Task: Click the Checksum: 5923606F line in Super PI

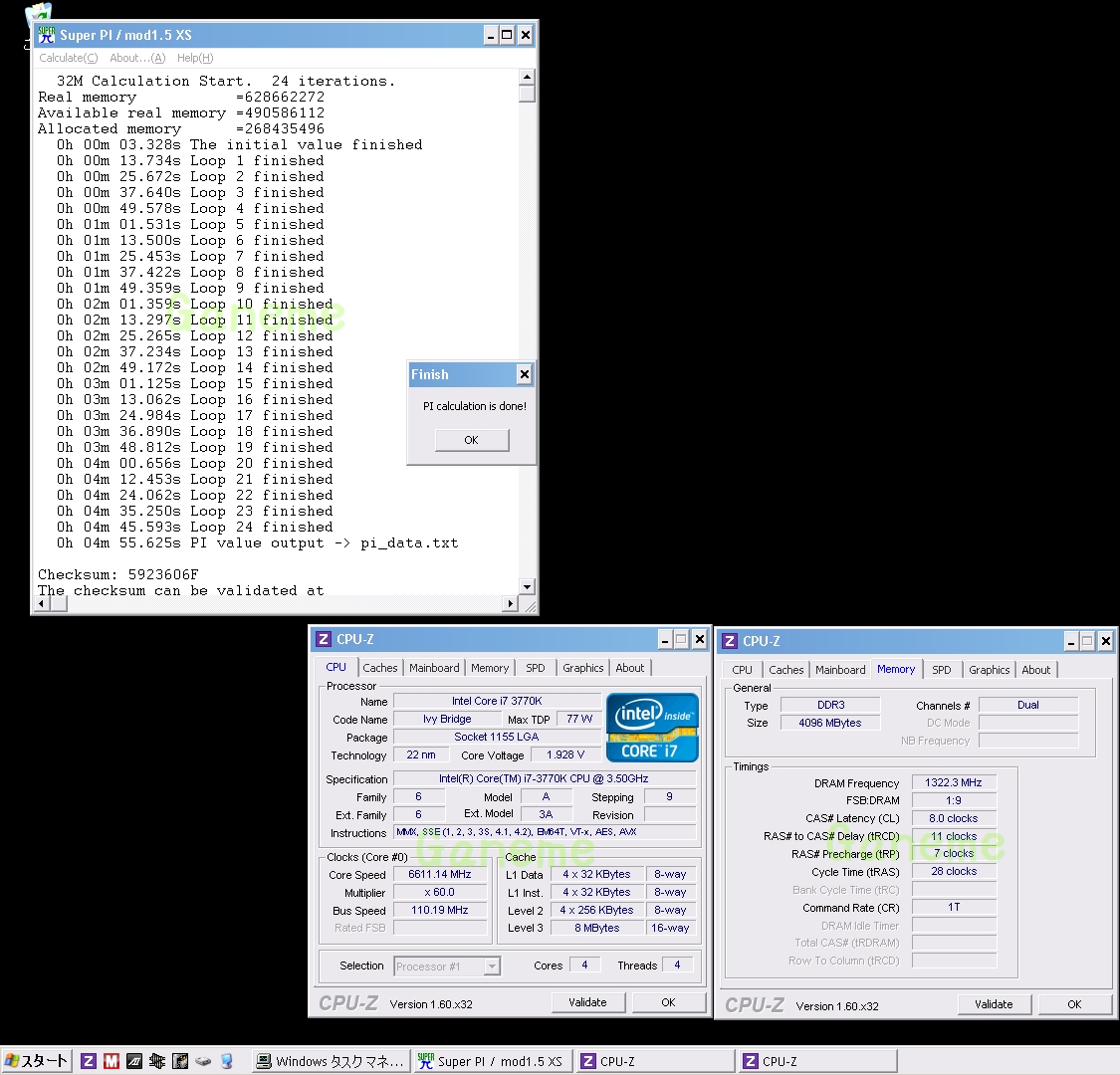Action: coord(118,575)
